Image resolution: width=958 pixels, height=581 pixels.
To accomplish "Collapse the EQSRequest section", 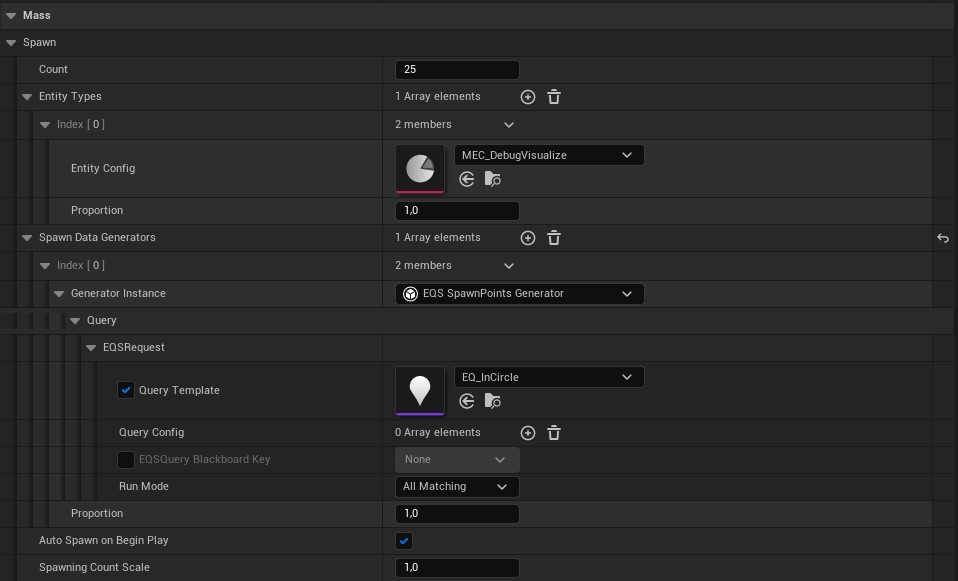I will click(x=91, y=348).
